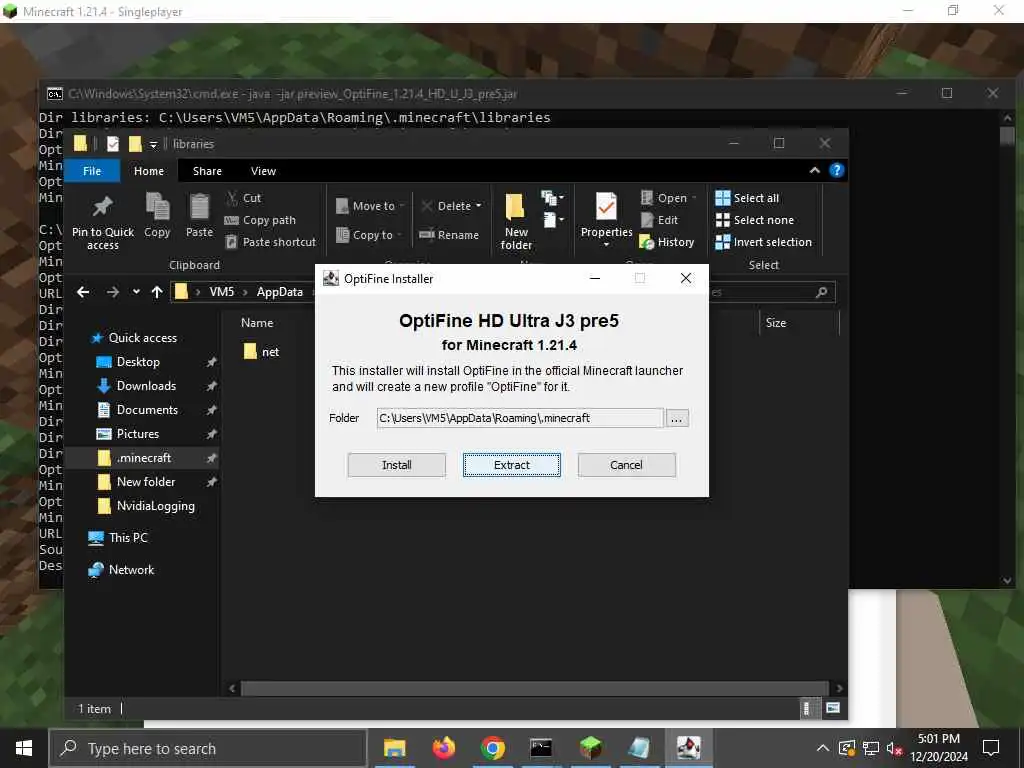1024x768 pixels.
Task: Expand recent locations dropdown arrow
Action: click(136, 292)
